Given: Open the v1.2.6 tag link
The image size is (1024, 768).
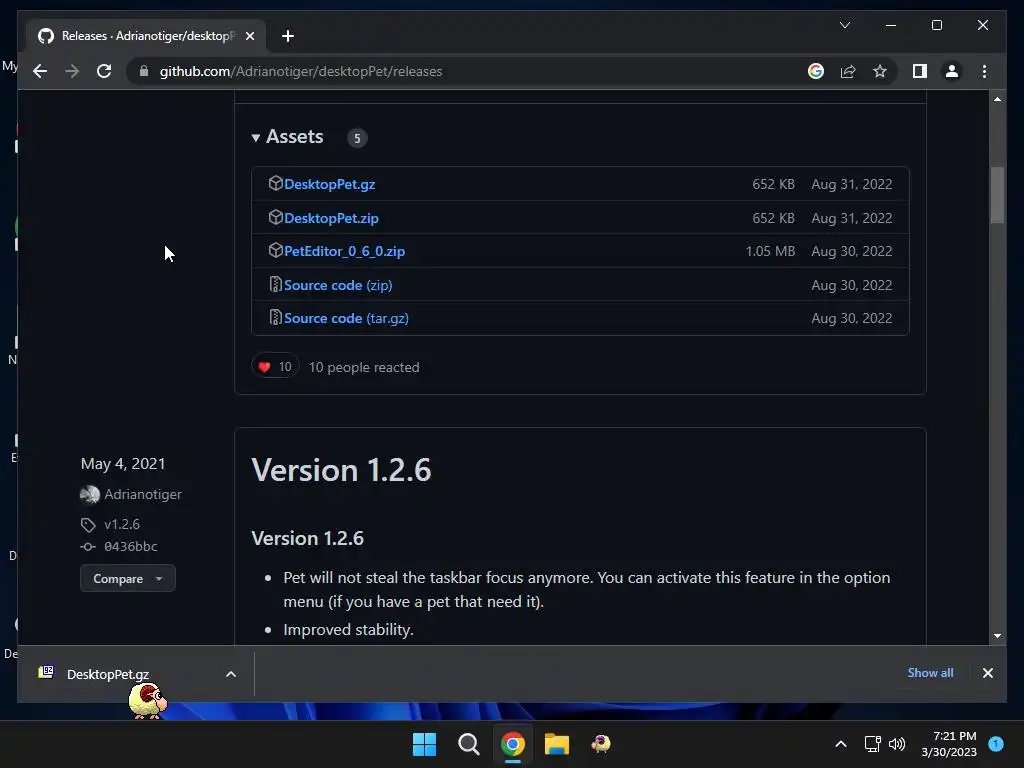Looking at the screenshot, I should (x=121, y=524).
